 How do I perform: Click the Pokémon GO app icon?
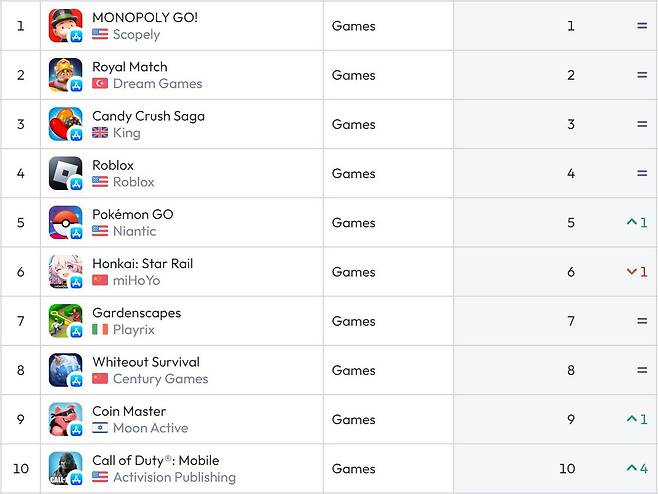point(65,222)
